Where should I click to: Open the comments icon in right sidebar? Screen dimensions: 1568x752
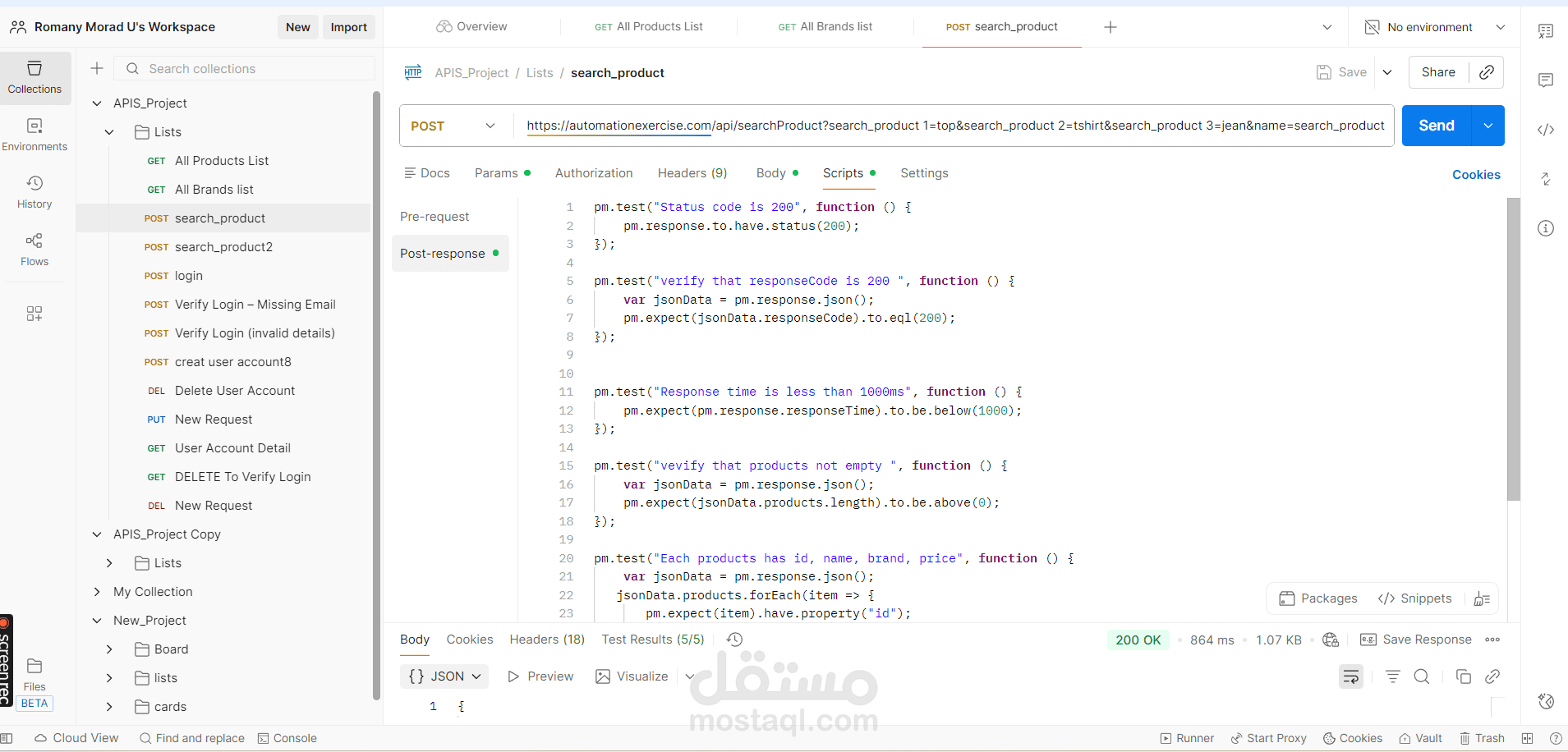1546,80
